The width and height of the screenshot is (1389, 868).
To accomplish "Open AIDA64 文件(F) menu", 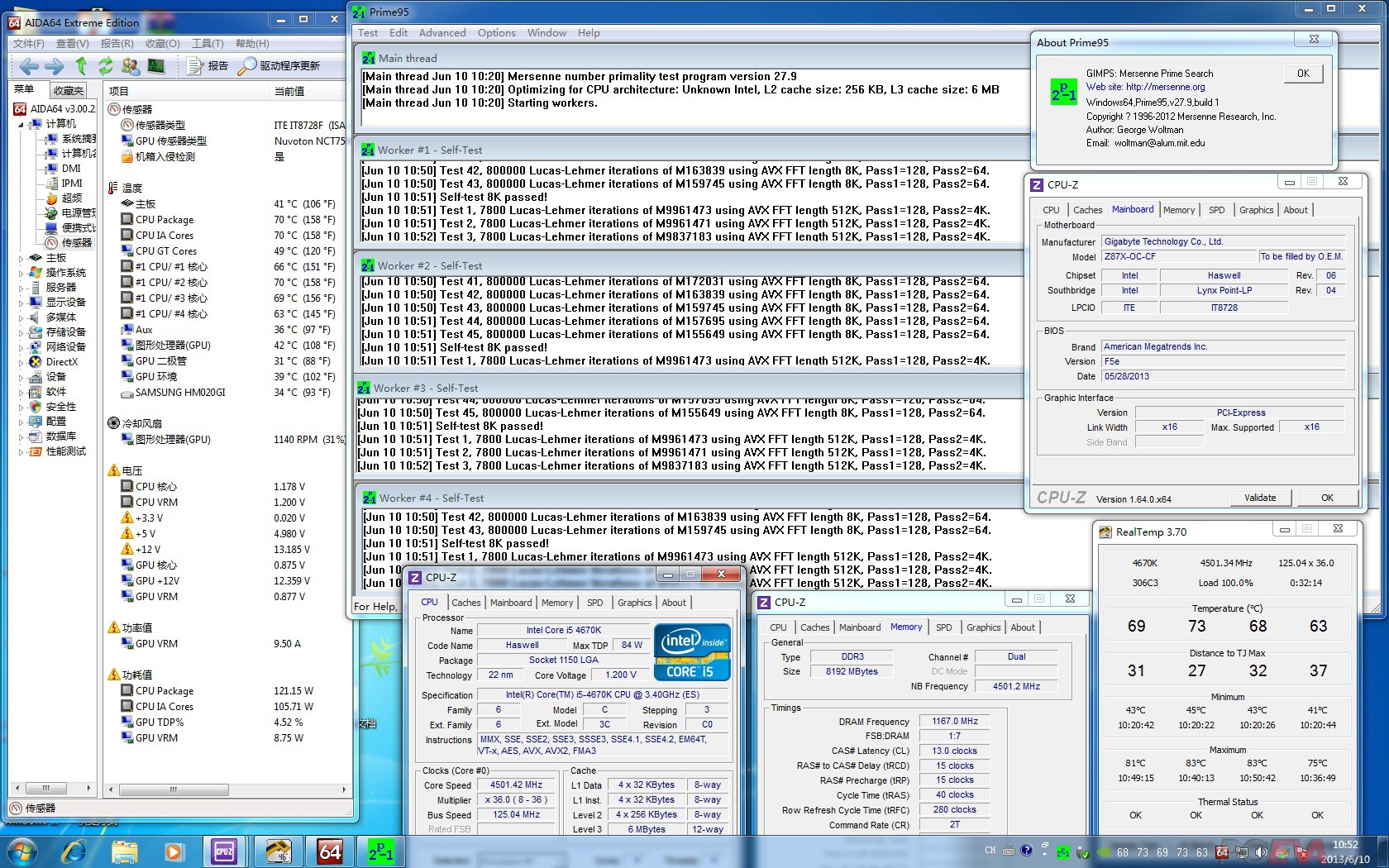I will click(28, 44).
